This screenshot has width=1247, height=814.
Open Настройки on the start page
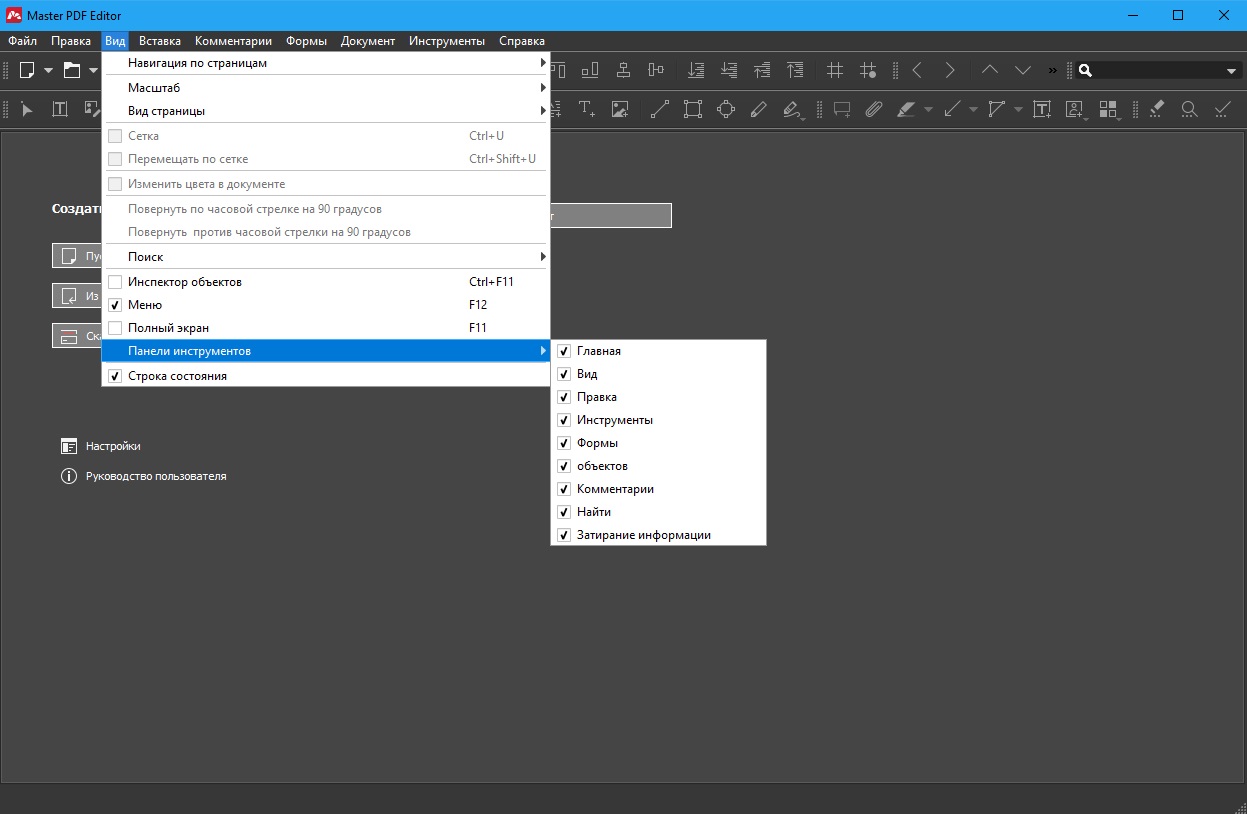112,446
